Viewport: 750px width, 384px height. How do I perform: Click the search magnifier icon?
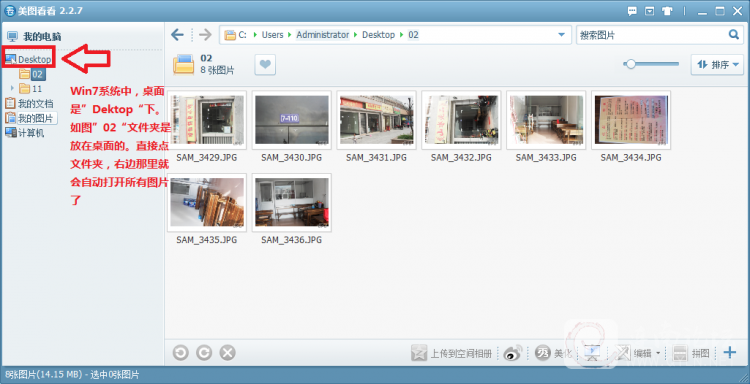coord(733,34)
